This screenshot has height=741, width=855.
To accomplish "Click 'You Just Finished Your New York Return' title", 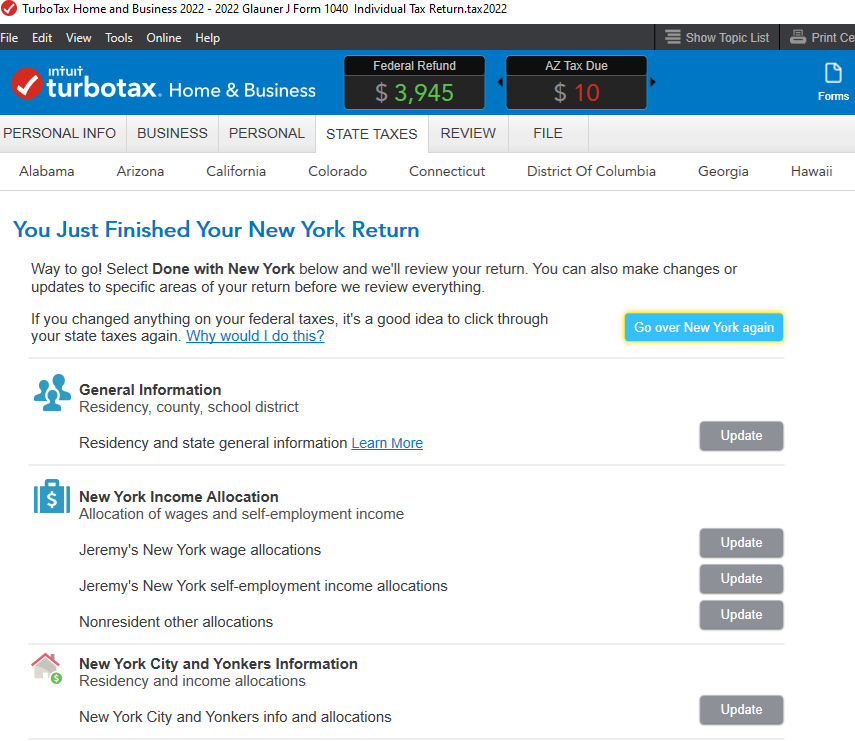I will (x=216, y=230).
